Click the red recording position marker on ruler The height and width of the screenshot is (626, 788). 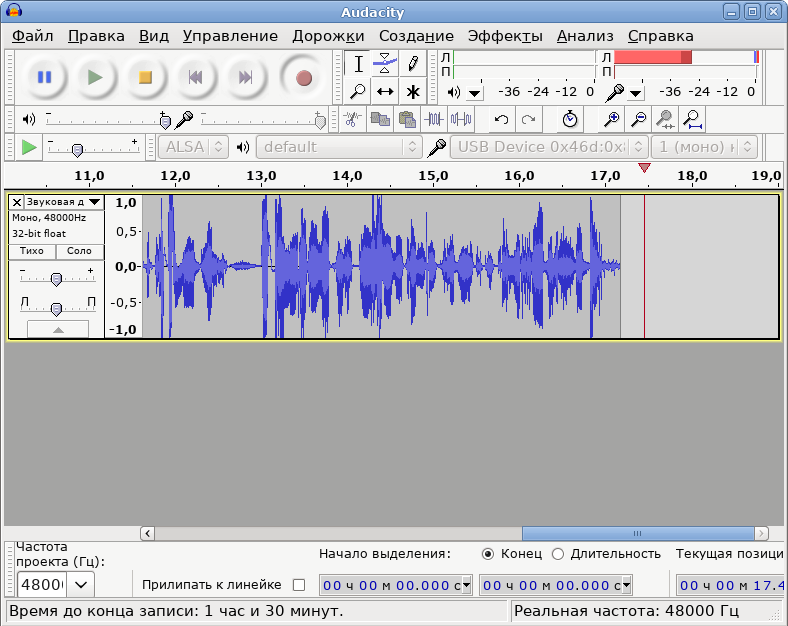click(x=644, y=168)
